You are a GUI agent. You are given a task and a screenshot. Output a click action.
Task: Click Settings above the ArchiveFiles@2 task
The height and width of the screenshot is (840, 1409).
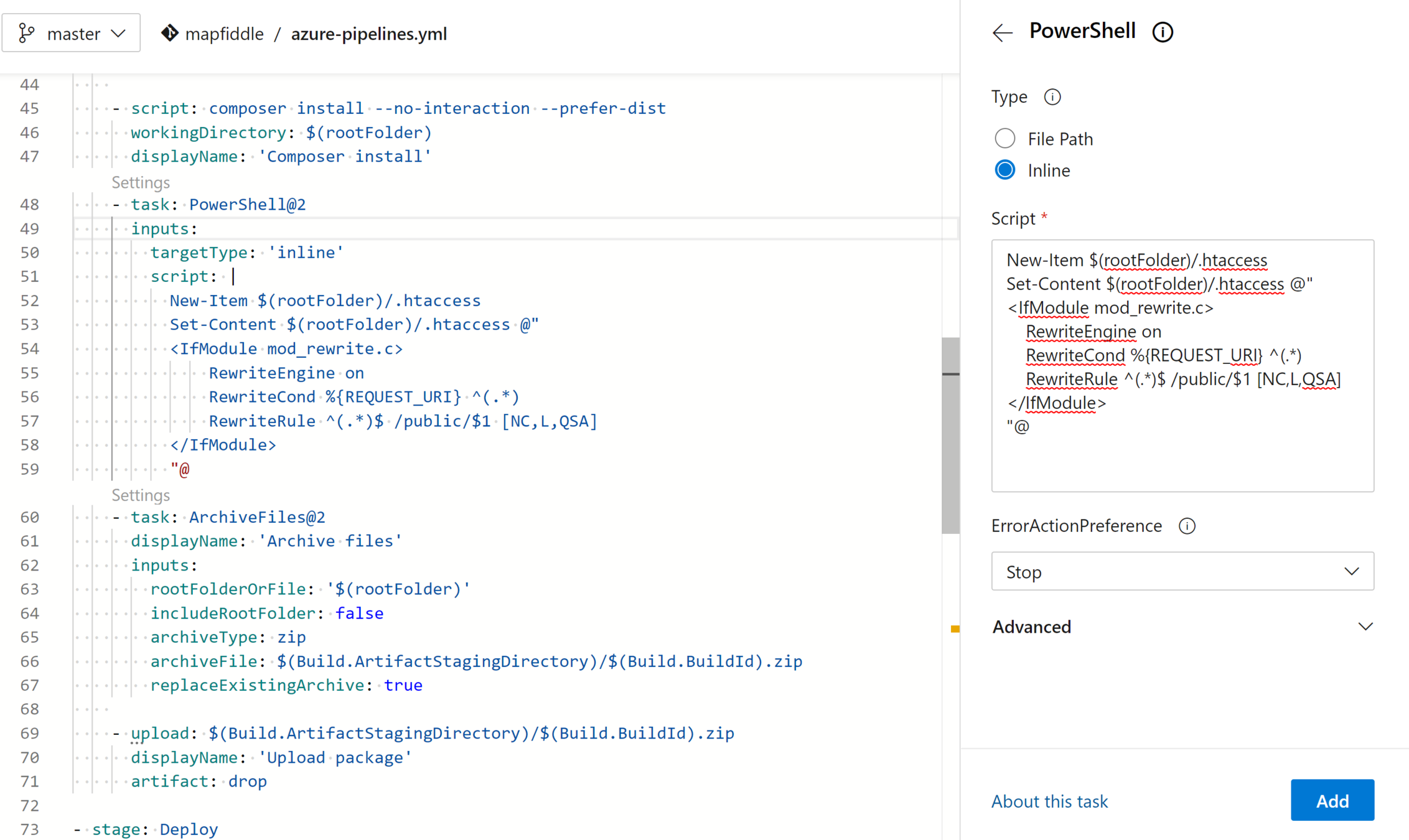coord(141,495)
